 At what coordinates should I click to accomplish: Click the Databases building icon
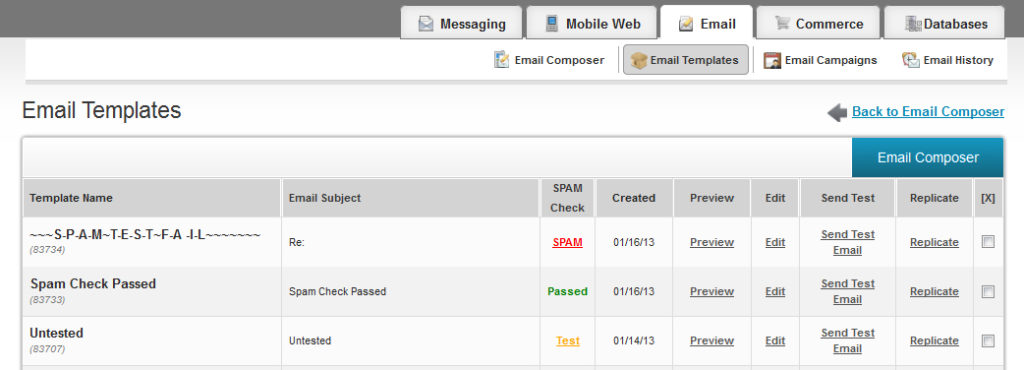click(x=913, y=24)
